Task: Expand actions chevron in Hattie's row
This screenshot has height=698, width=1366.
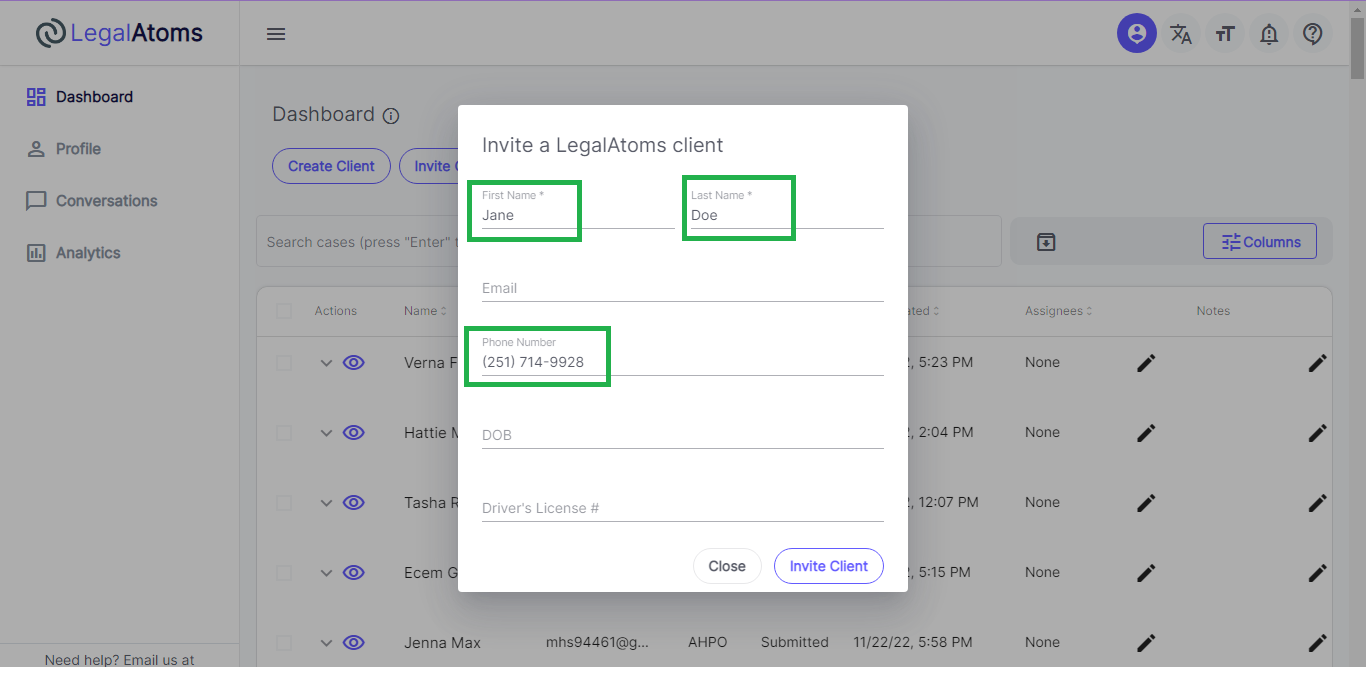Action: 326,433
